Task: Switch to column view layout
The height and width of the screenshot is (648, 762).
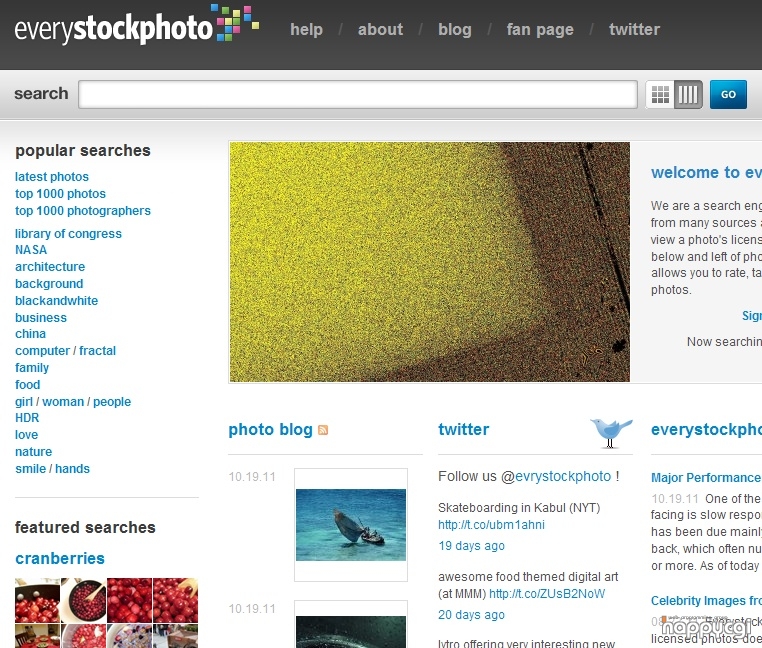Action: coord(688,94)
